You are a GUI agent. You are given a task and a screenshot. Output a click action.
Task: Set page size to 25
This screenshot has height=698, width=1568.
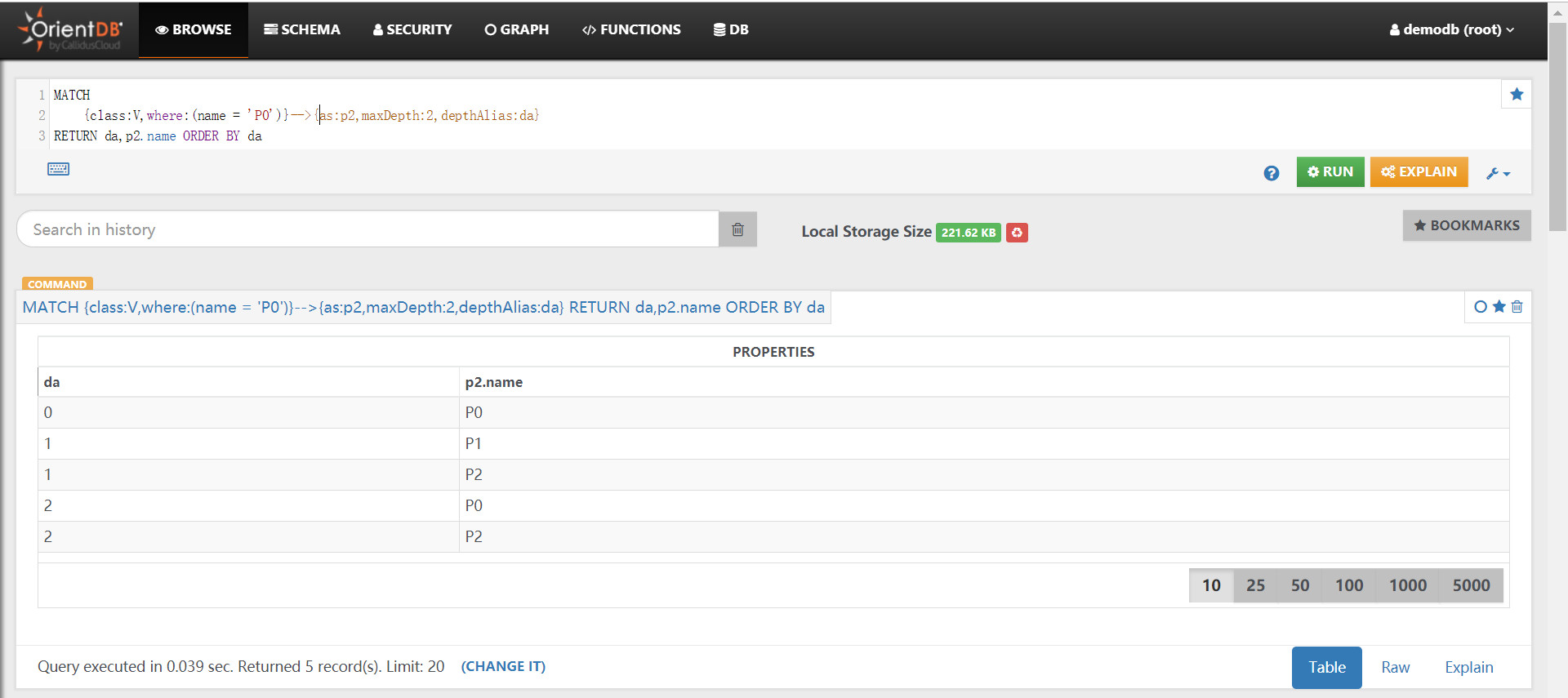[1256, 585]
